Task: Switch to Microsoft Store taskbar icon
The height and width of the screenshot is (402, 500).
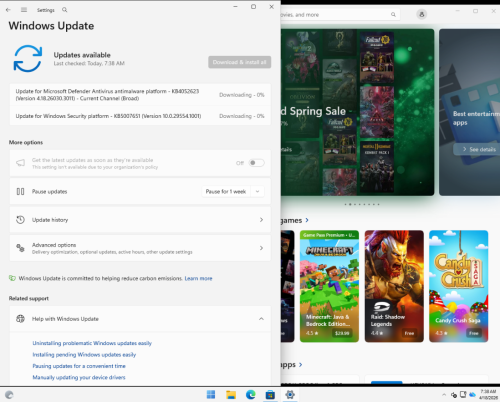Action: point(270,395)
